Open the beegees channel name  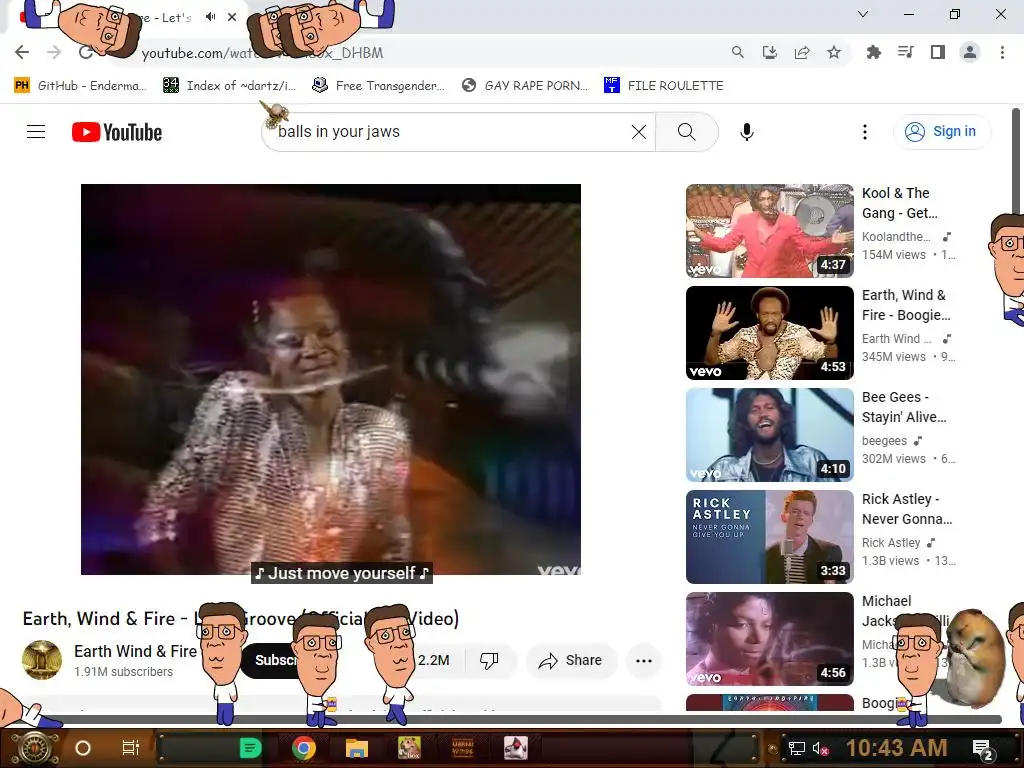(x=884, y=441)
